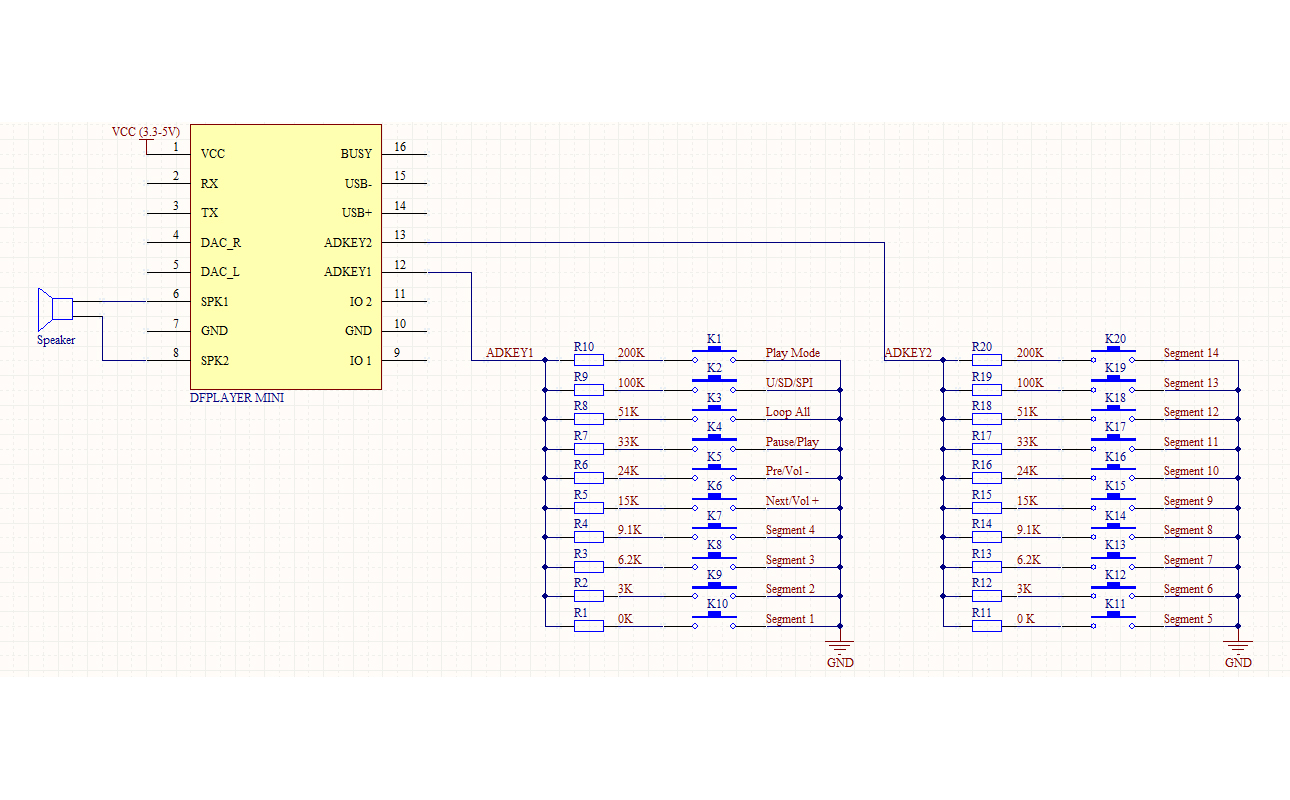Click the K4 Pause/Play switch symbol
Screen dimensions: 1290x800
point(714,443)
